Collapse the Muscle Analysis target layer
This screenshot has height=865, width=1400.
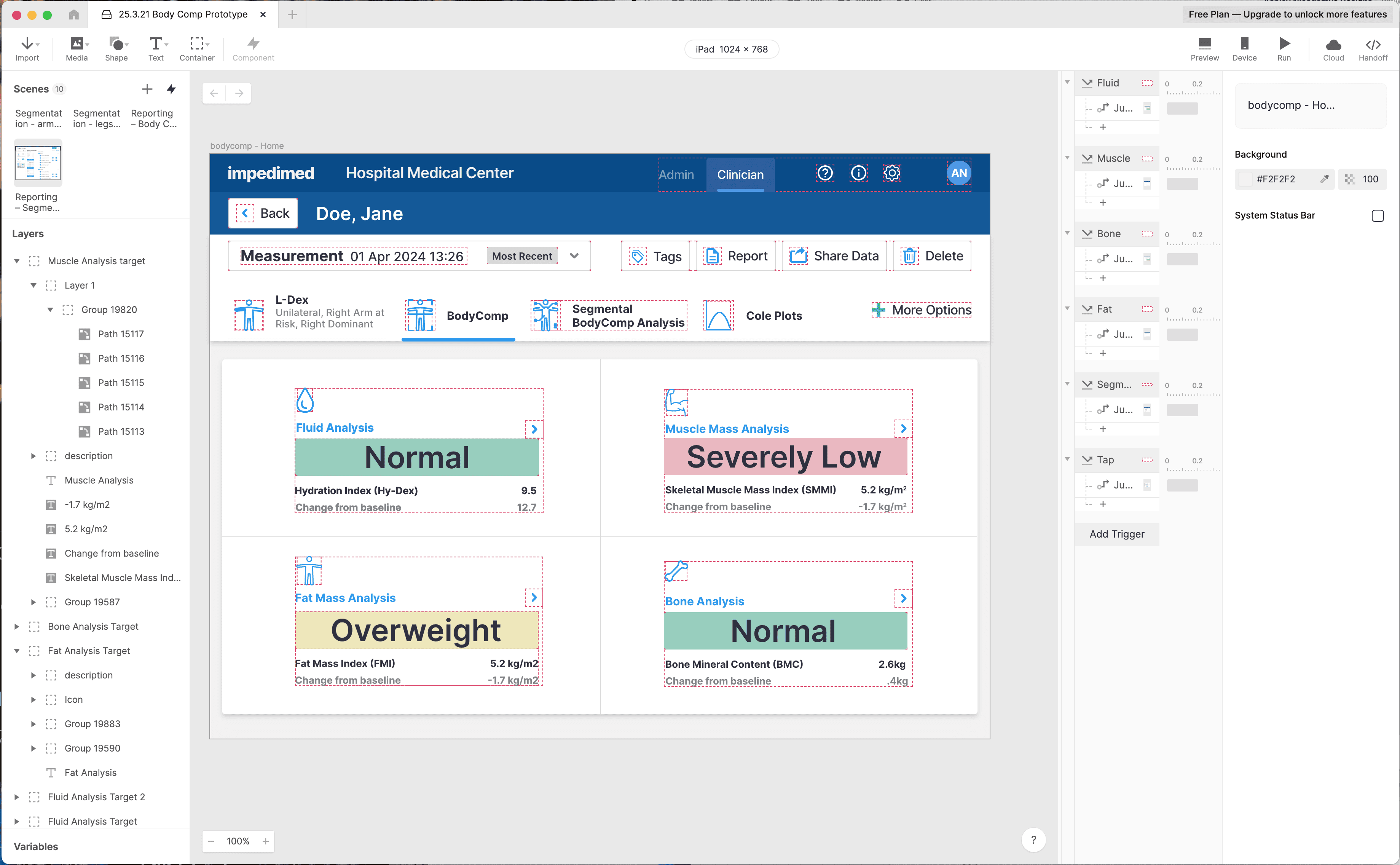click(x=17, y=261)
